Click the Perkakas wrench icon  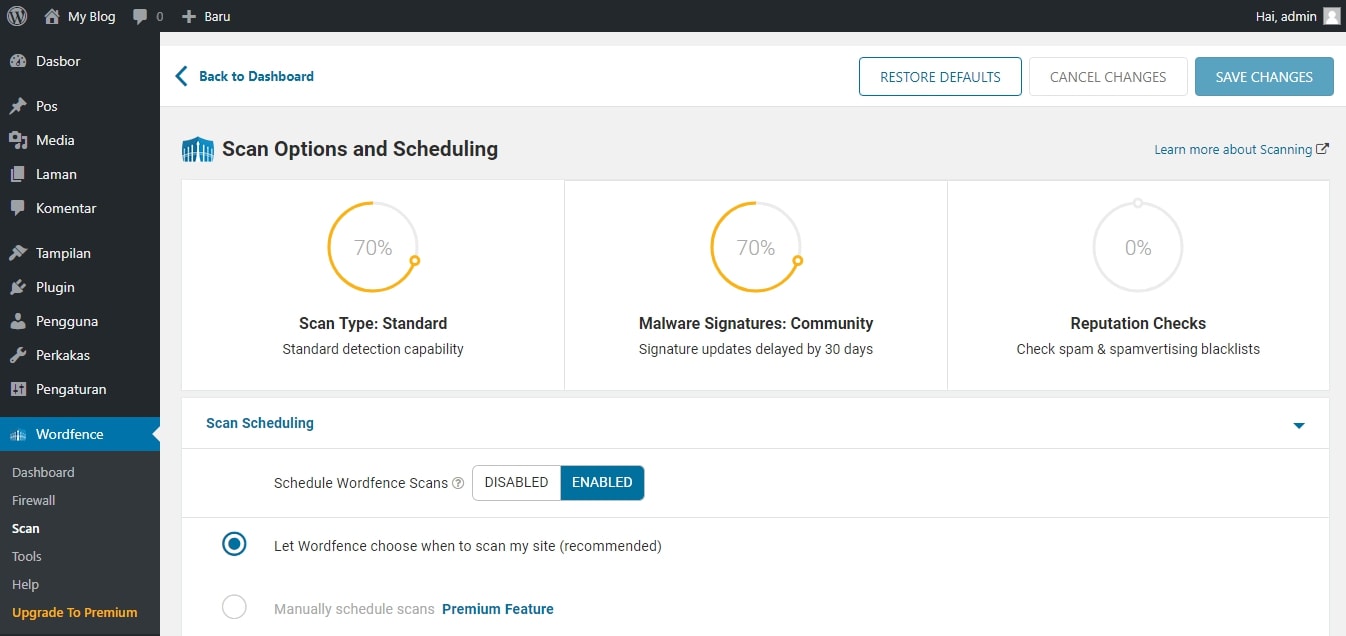tap(18, 355)
